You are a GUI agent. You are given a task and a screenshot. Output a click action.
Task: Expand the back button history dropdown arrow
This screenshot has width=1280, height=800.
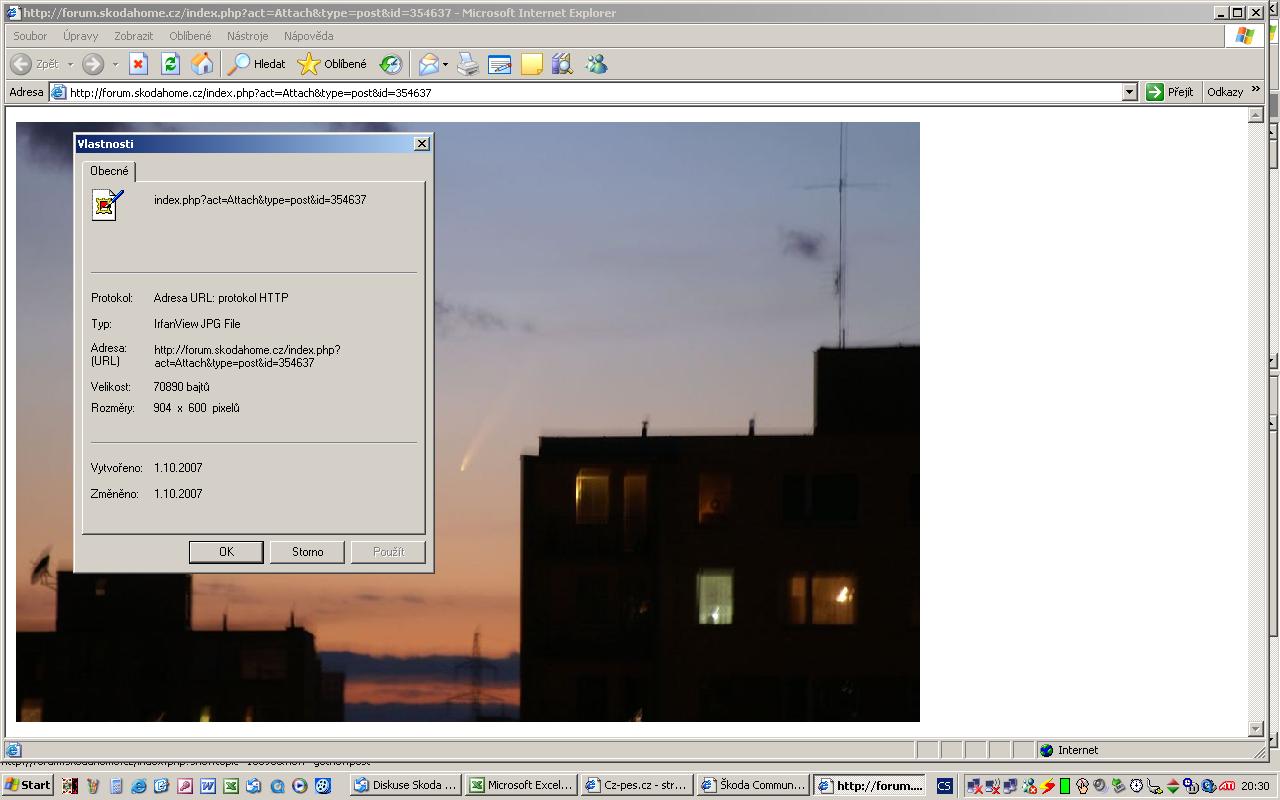[70, 64]
